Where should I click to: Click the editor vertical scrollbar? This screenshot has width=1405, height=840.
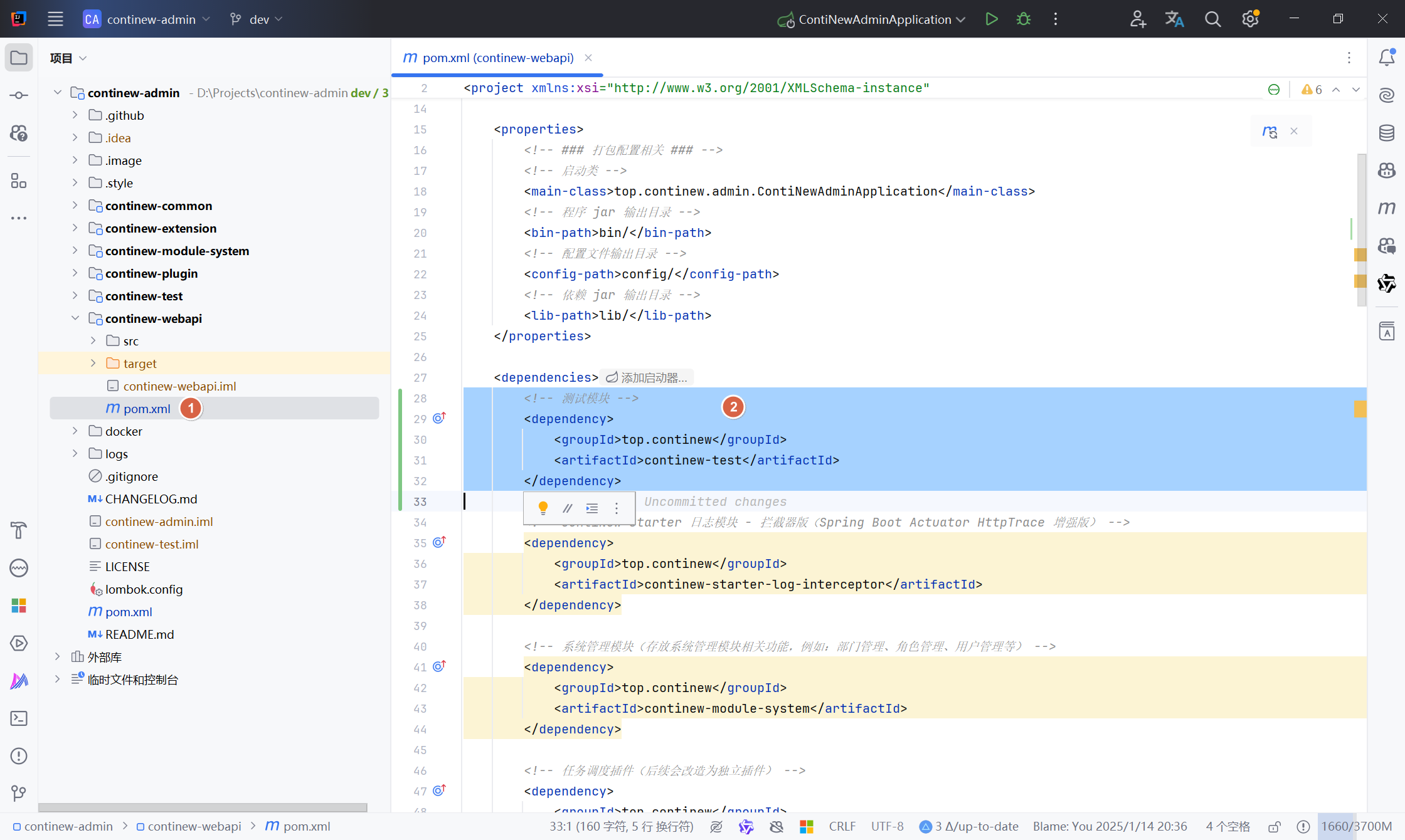(x=1361, y=230)
